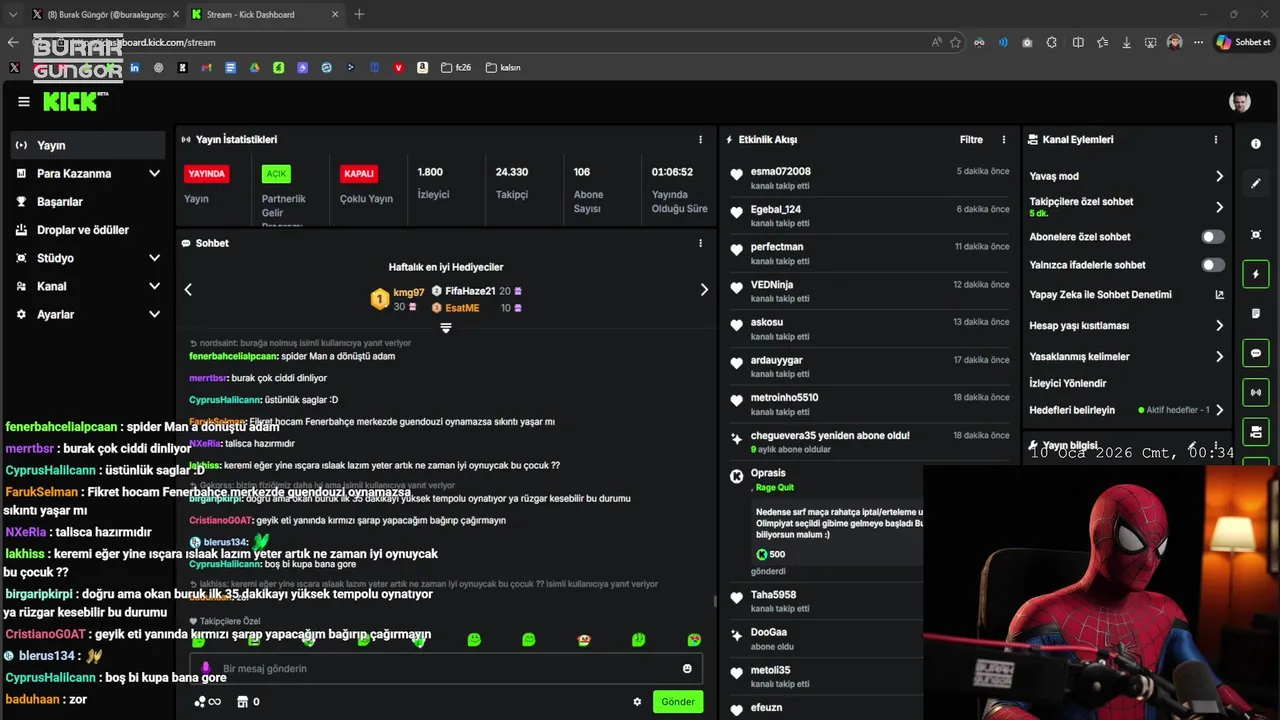The width and height of the screenshot is (1280, 720).
Task: Open the LinkedIn bookmark icon
Action: pyautogui.click(x=134, y=68)
